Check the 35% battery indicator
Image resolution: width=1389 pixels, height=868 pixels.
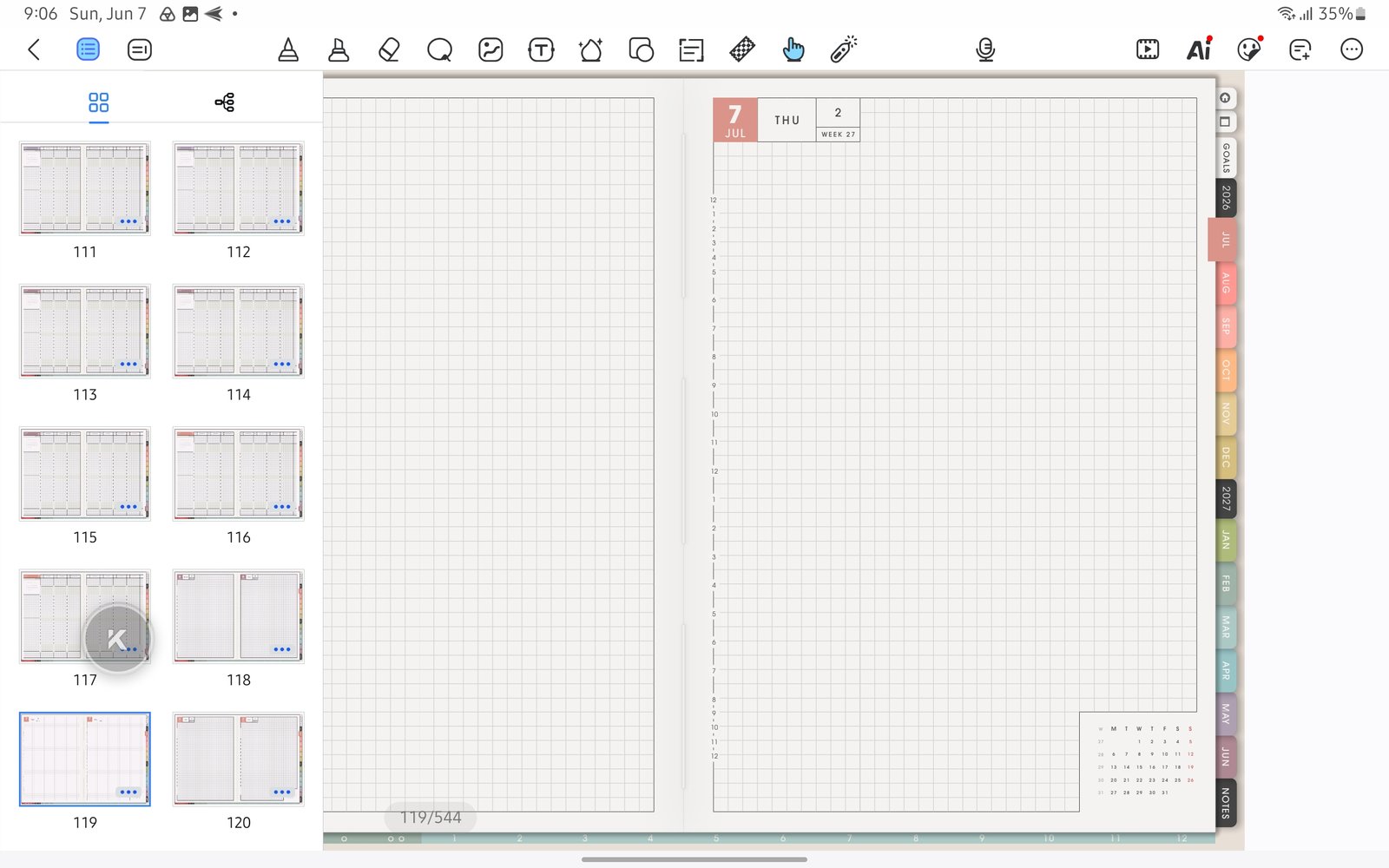pyautogui.click(x=1342, y=13)
